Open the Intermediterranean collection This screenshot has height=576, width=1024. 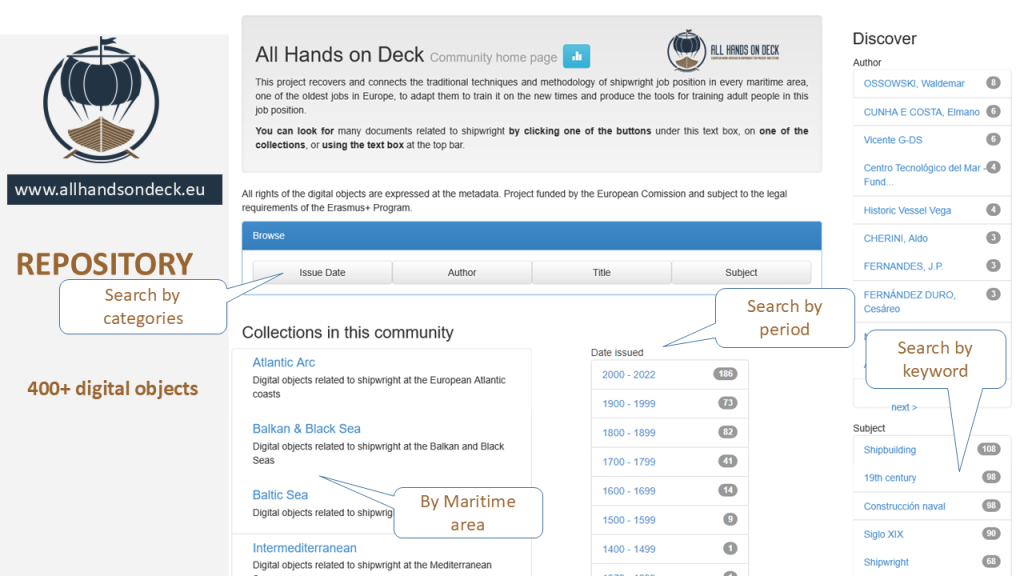tap(304, 548)
